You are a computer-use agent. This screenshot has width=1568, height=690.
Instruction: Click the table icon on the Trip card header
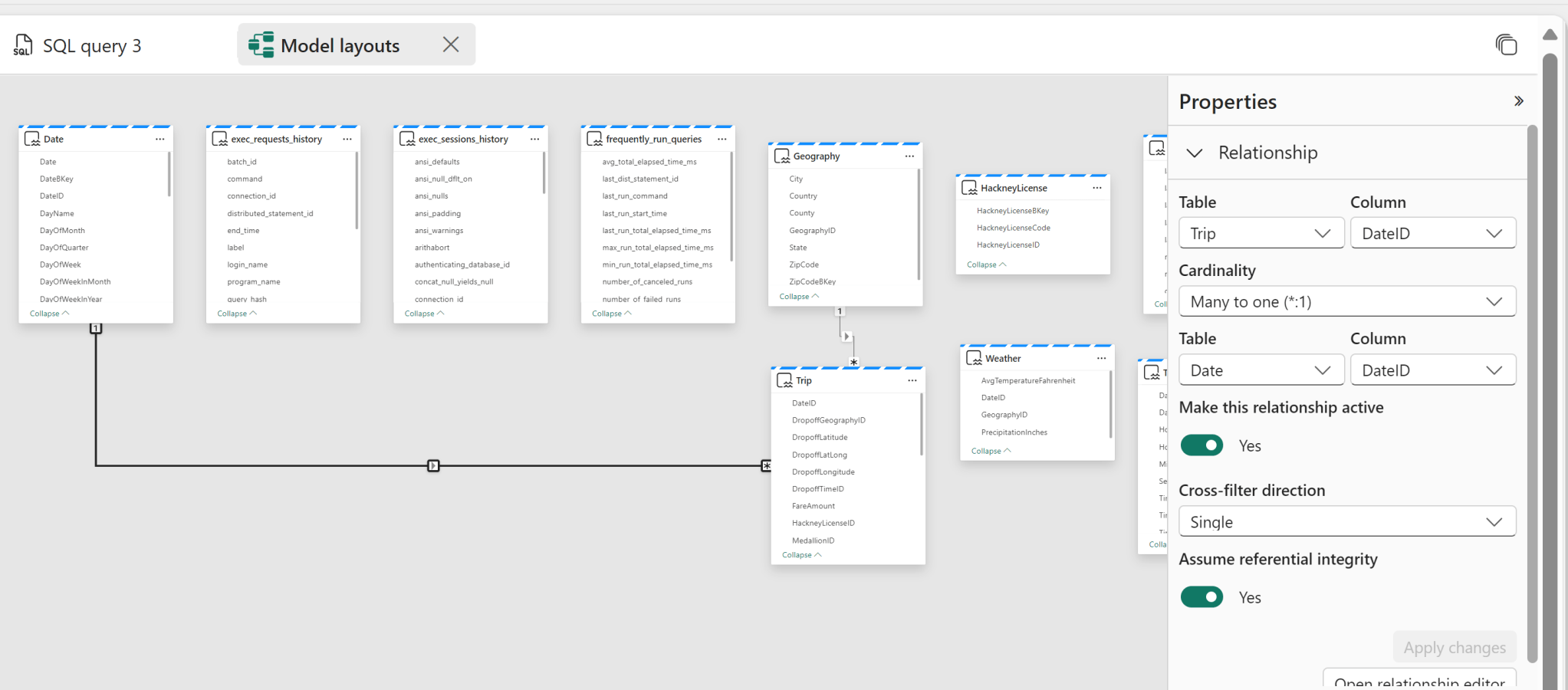click(784, 379)
